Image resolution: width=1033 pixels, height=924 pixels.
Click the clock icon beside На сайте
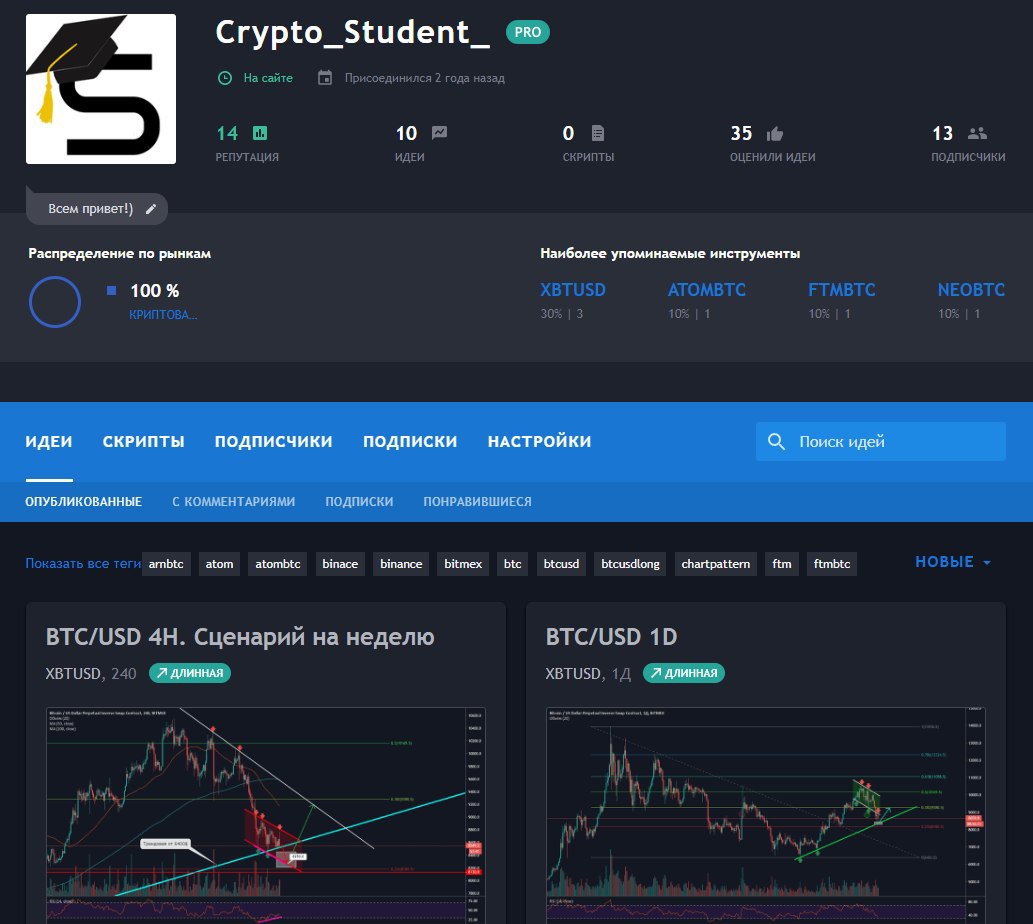click(x=225, y=78)
